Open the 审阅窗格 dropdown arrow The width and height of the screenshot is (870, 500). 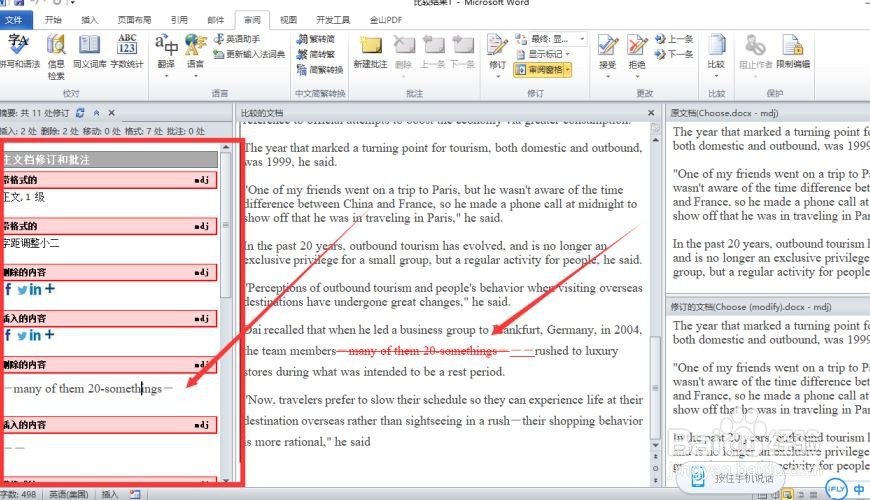(568, 69)
